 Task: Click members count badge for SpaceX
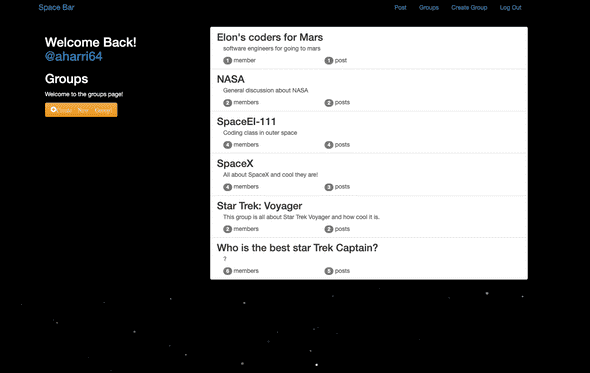point(227,187)
